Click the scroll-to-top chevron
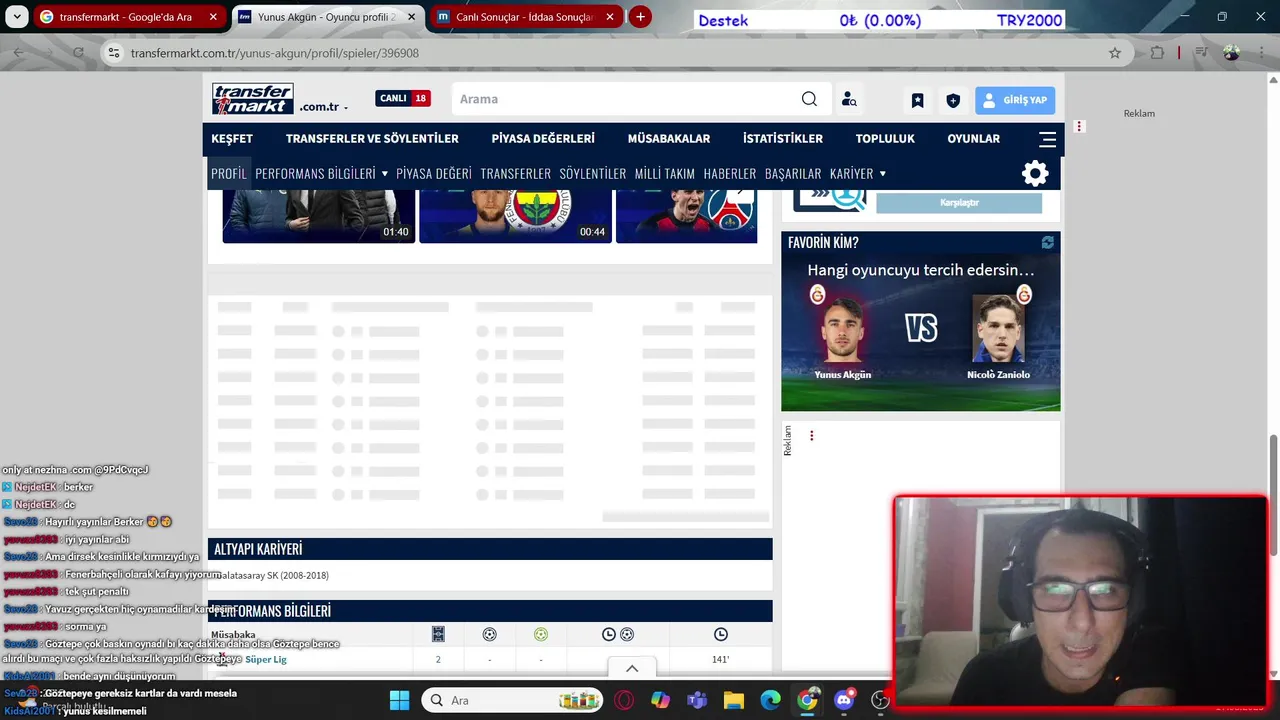 tap(632, 668)
